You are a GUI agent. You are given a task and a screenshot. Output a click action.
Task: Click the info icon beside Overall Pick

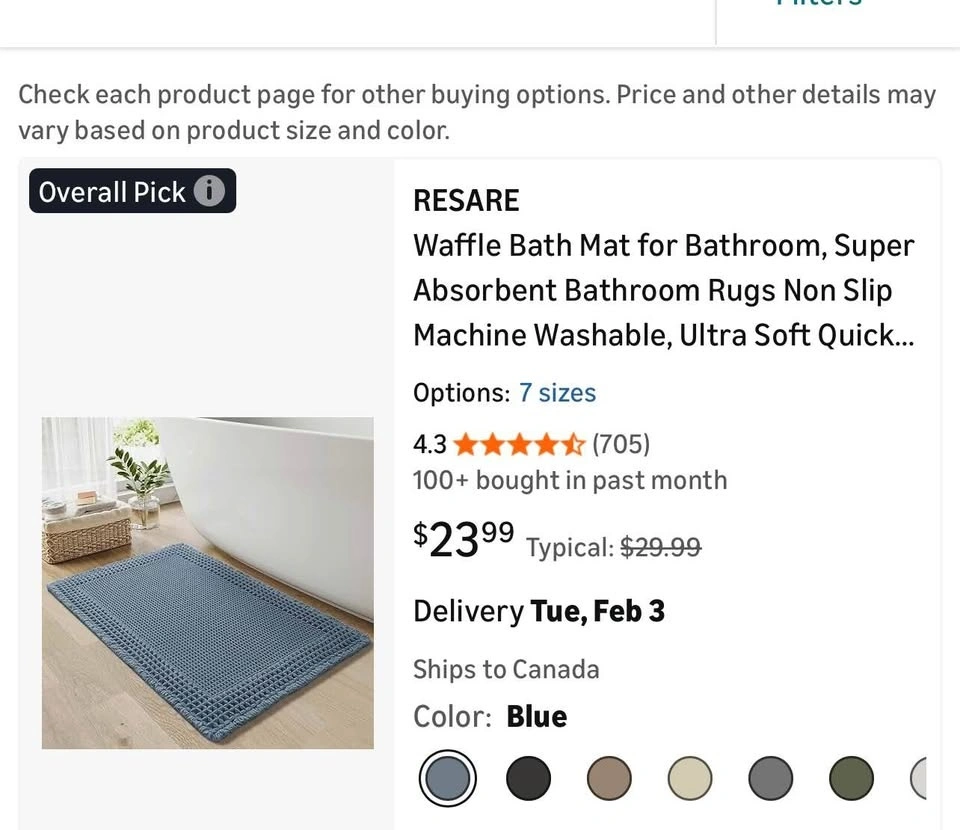(209, 191)
